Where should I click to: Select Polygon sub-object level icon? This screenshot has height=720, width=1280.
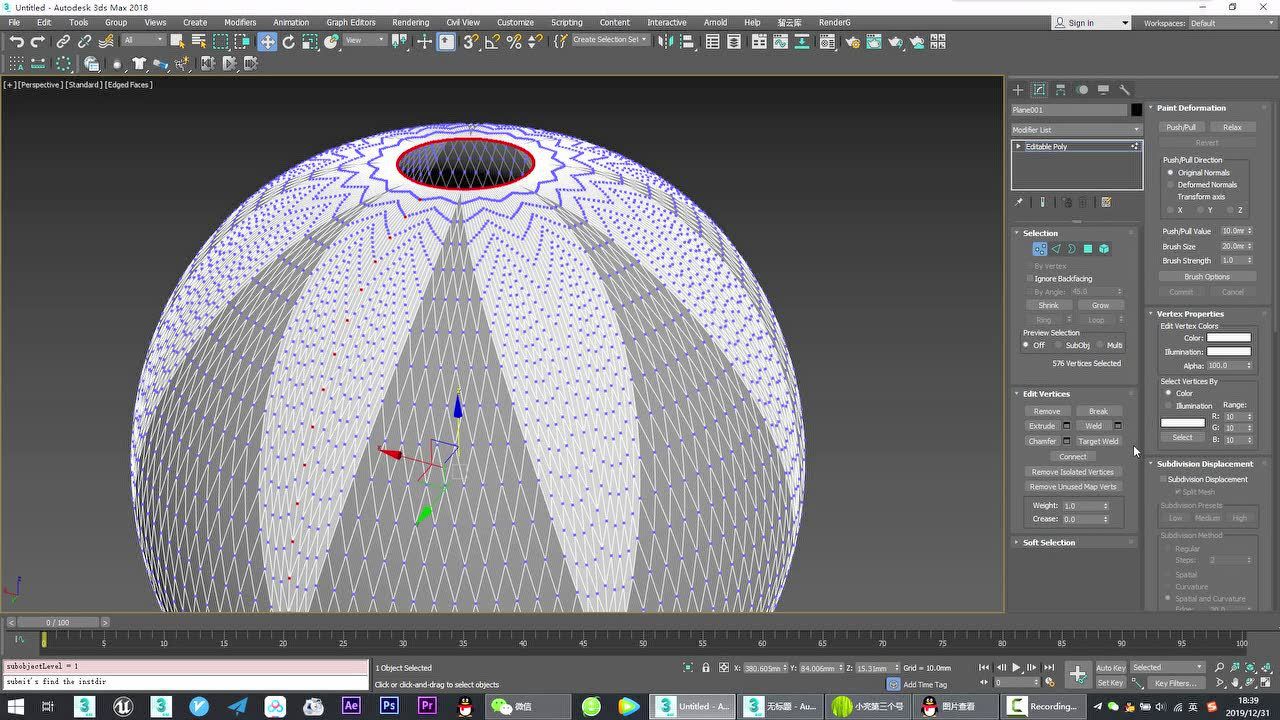1088,249
